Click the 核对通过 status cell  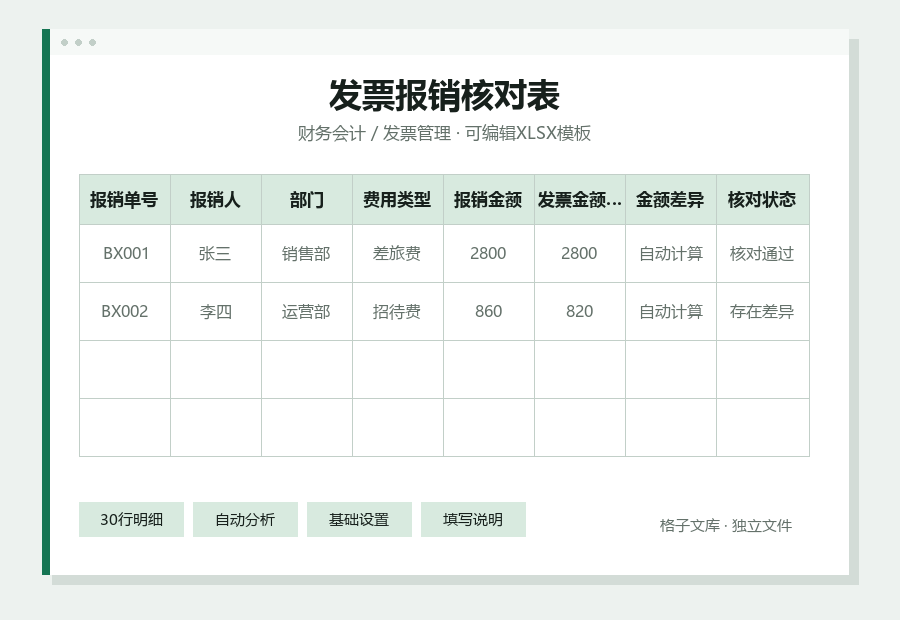click(x=763, y=253)
